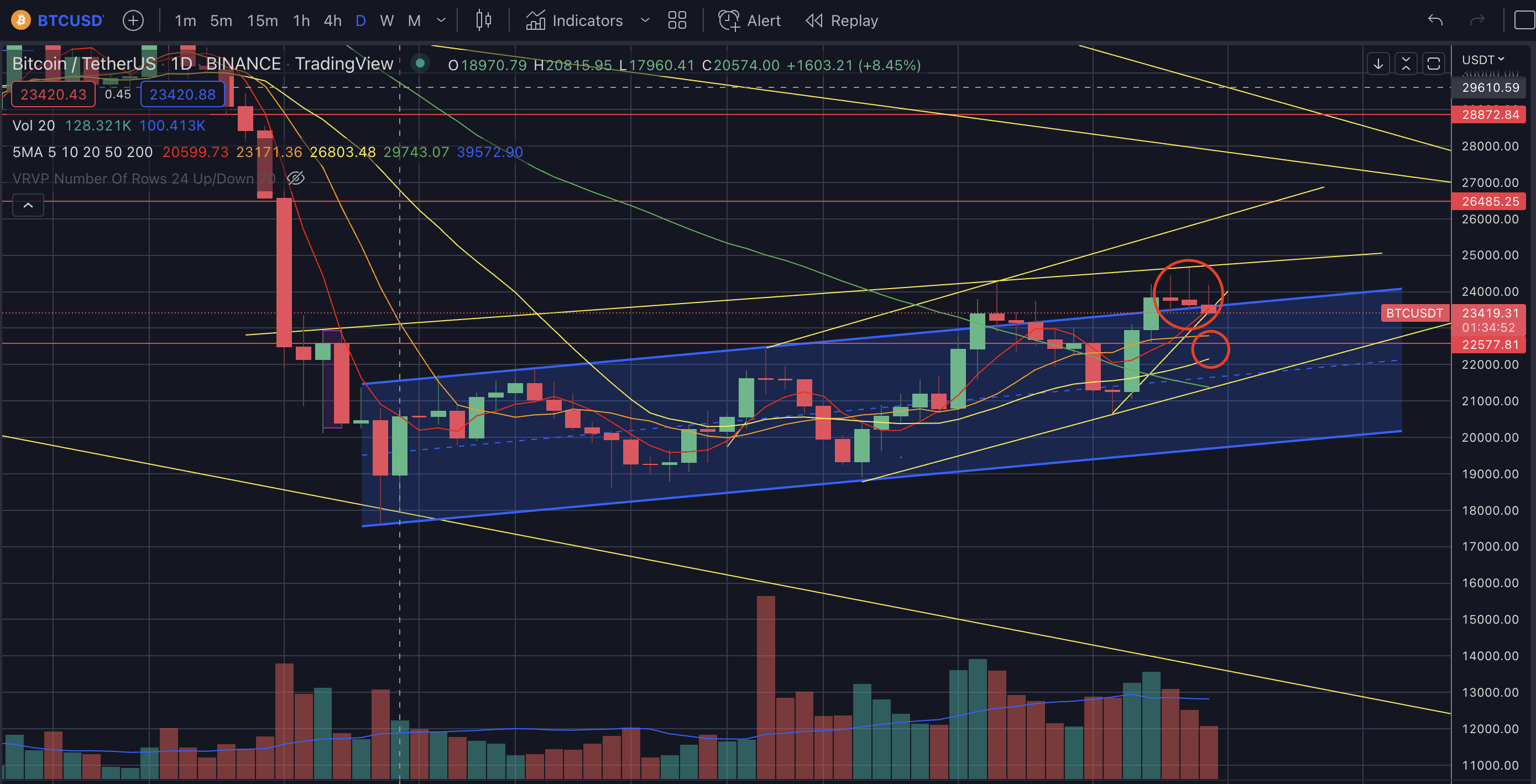
Task: Switch to weekly W interval
Action: pyautogui.click(x=386, y=21)
